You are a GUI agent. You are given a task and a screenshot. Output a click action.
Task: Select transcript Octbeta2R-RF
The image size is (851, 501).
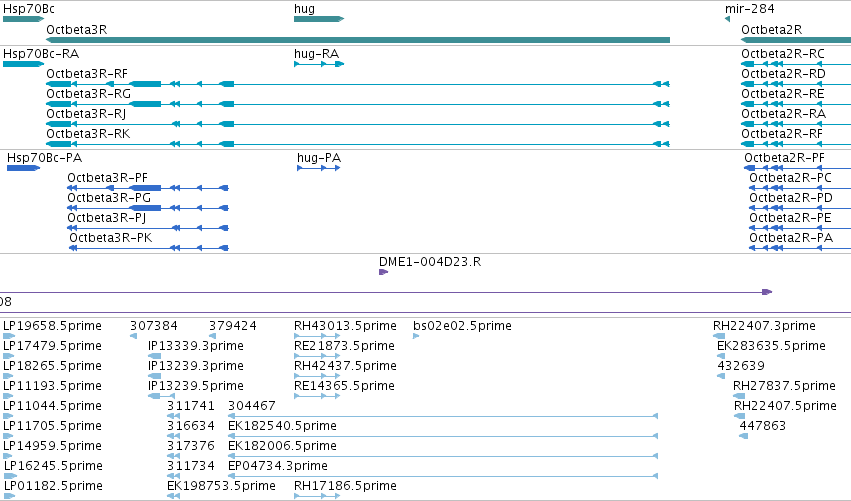782,134
